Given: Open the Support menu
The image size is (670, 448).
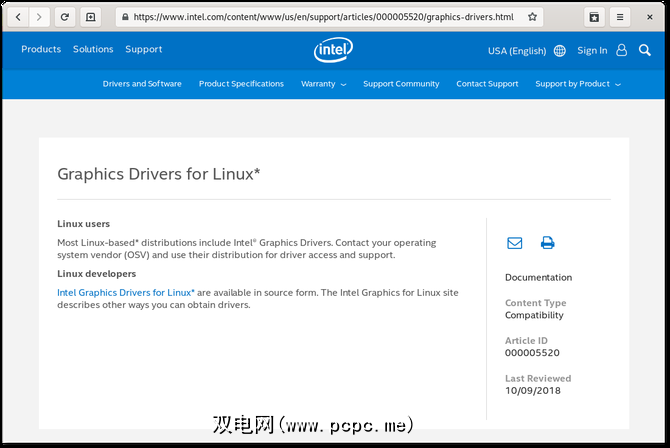Looking at the screenshot, I should tap(144, 50).
